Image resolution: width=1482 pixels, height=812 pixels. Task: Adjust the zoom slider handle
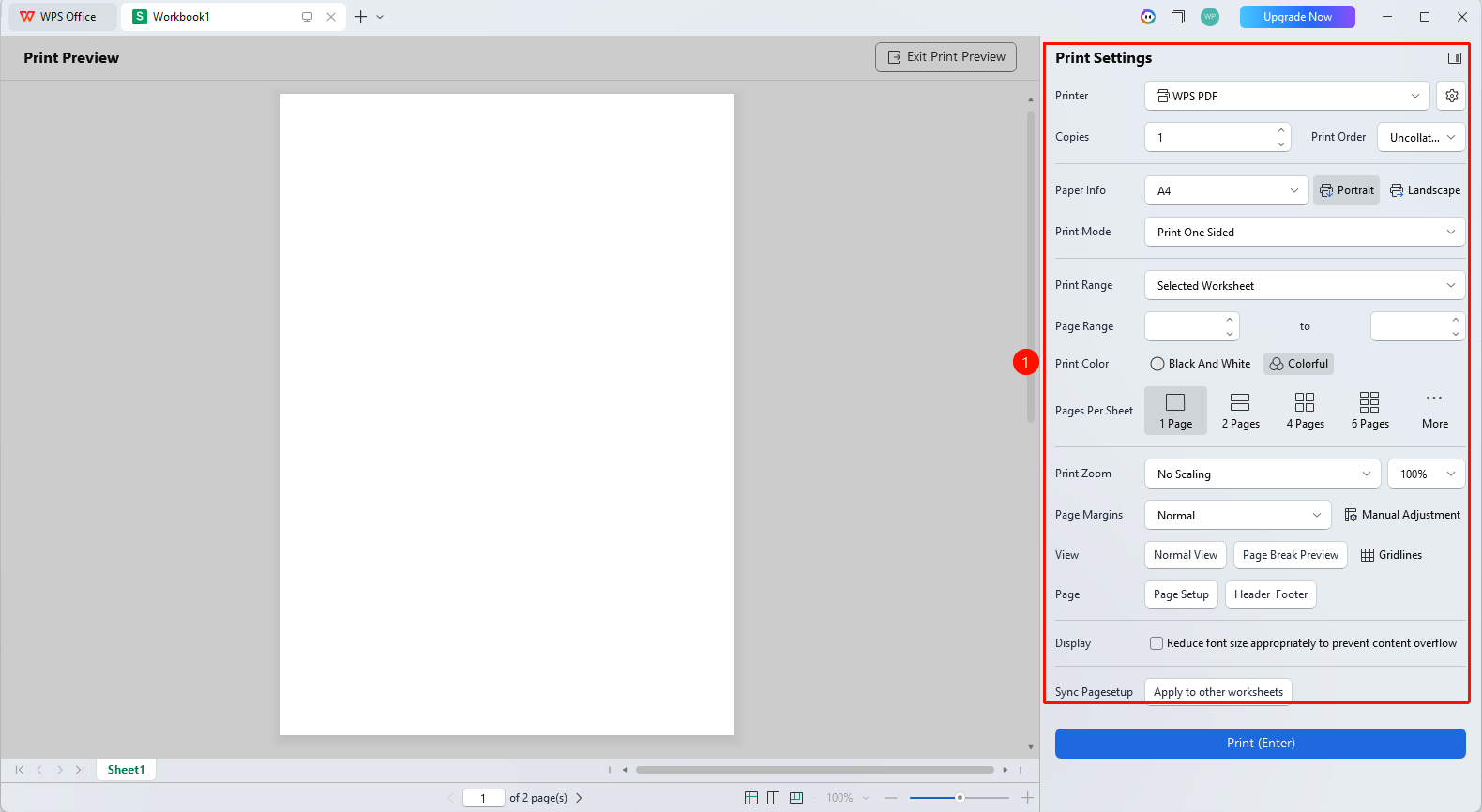[960, 798]
